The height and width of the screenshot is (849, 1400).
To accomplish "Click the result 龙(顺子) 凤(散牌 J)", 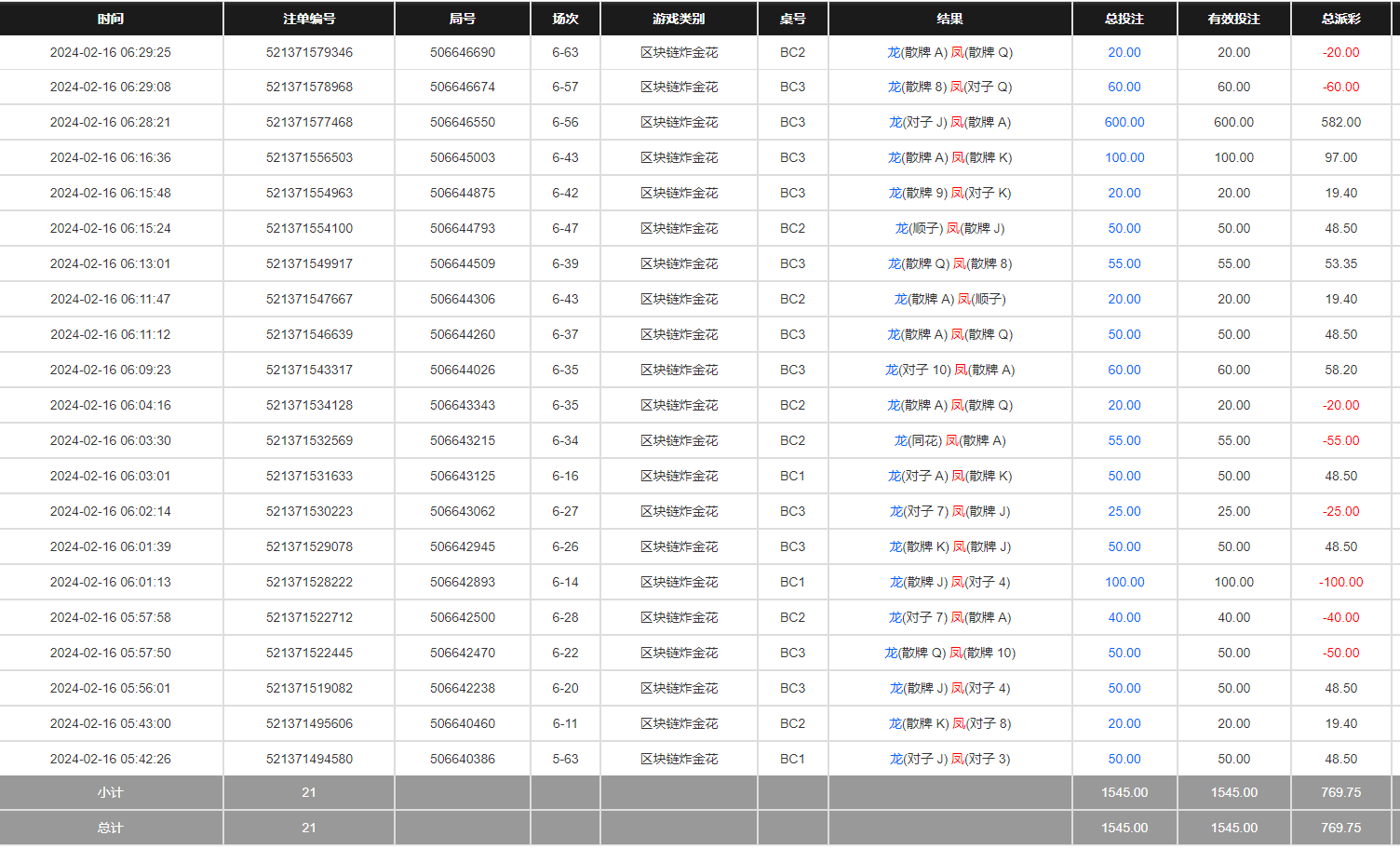I will [x=949, y=228].
